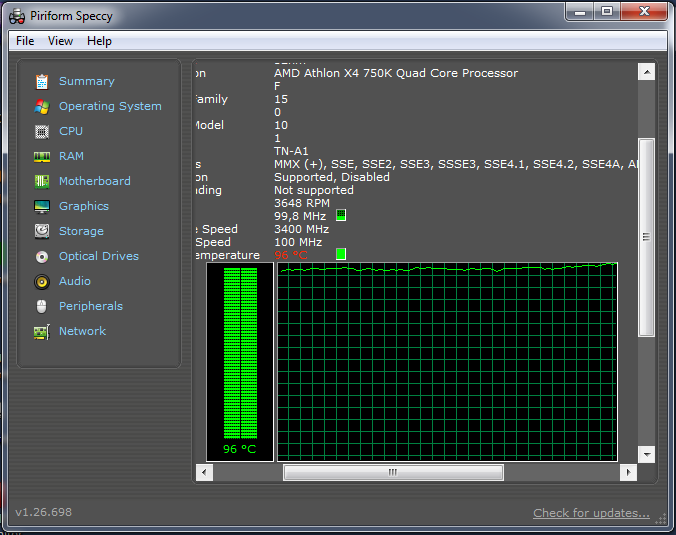
Task: Click the horizontal scrollbar right arrow
Action: tap(628, 472)
